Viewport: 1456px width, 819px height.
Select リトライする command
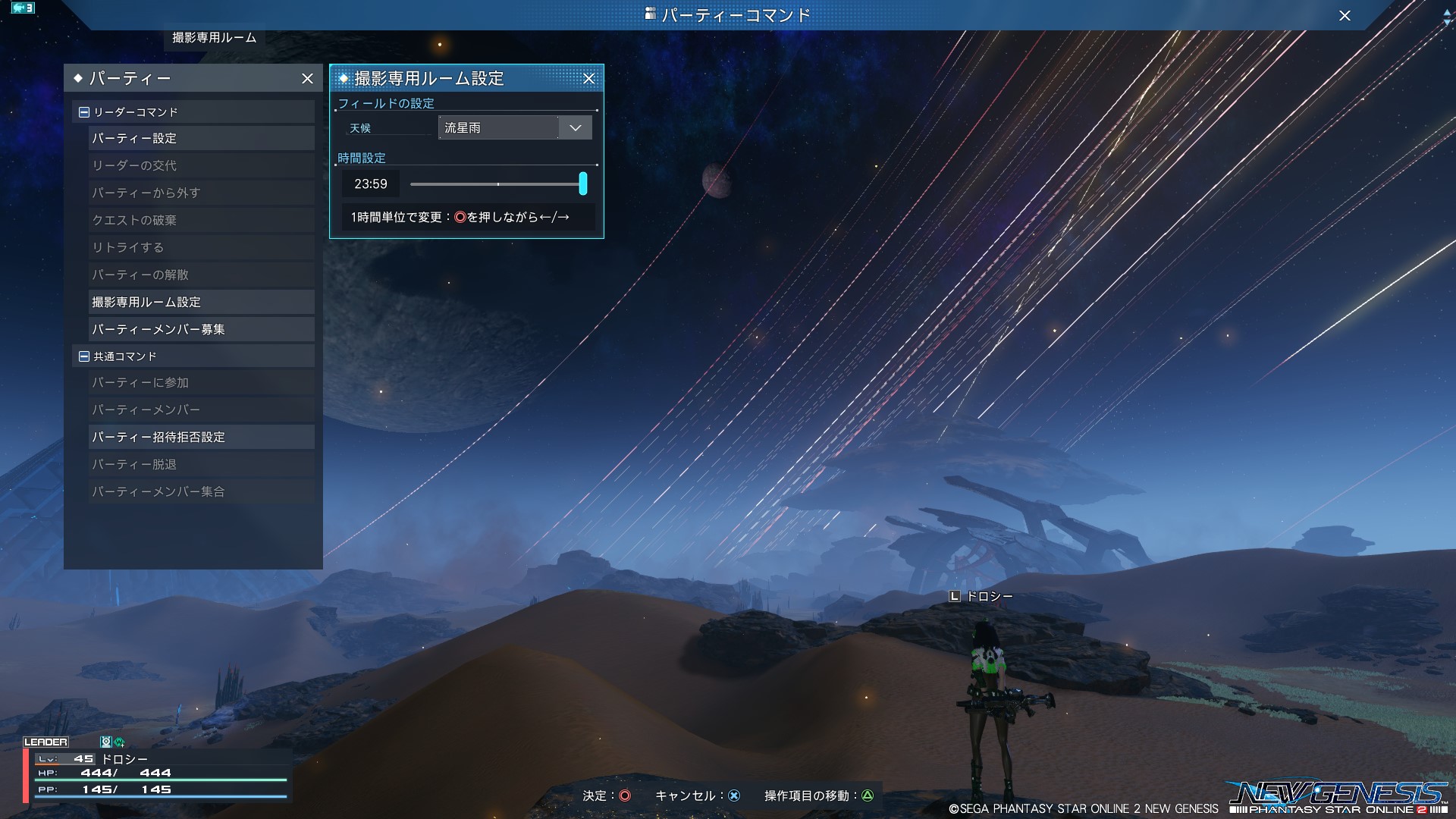(x=201, y=247)
